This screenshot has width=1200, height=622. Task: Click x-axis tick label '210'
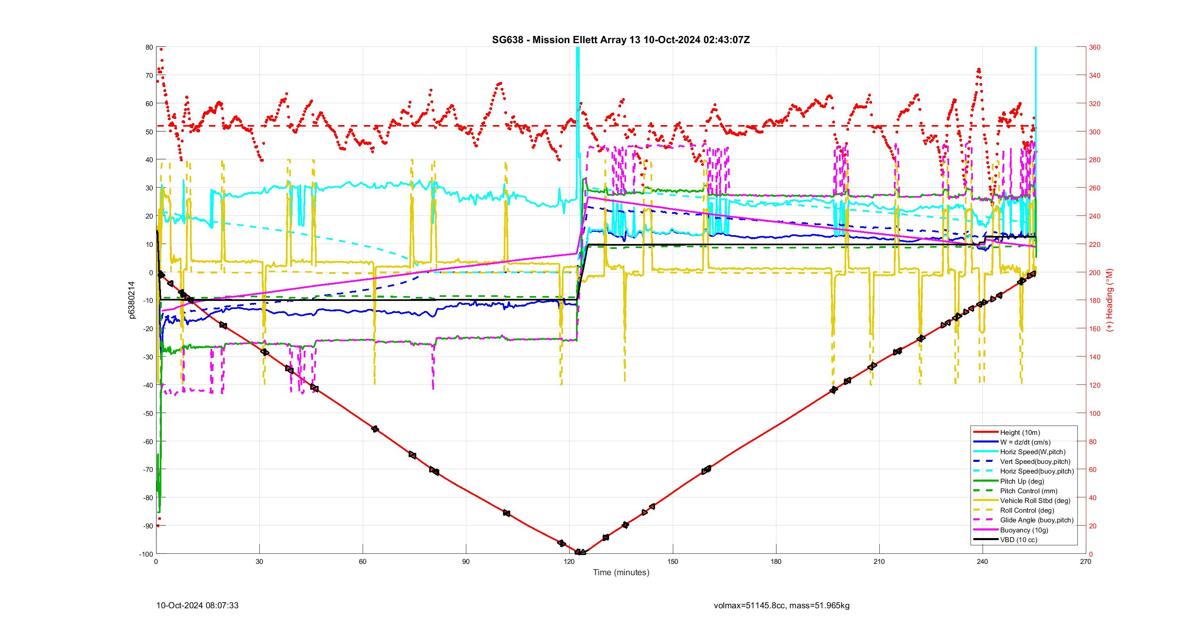click(x=879, y=562)
